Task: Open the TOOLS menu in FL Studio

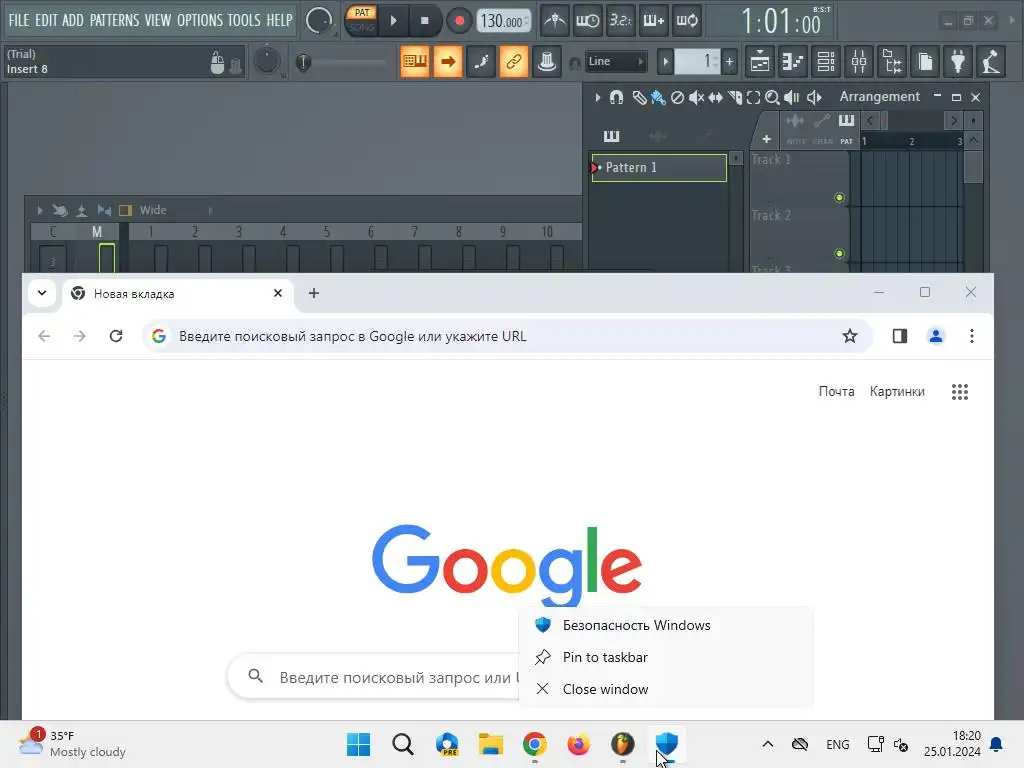Action: 244,20
